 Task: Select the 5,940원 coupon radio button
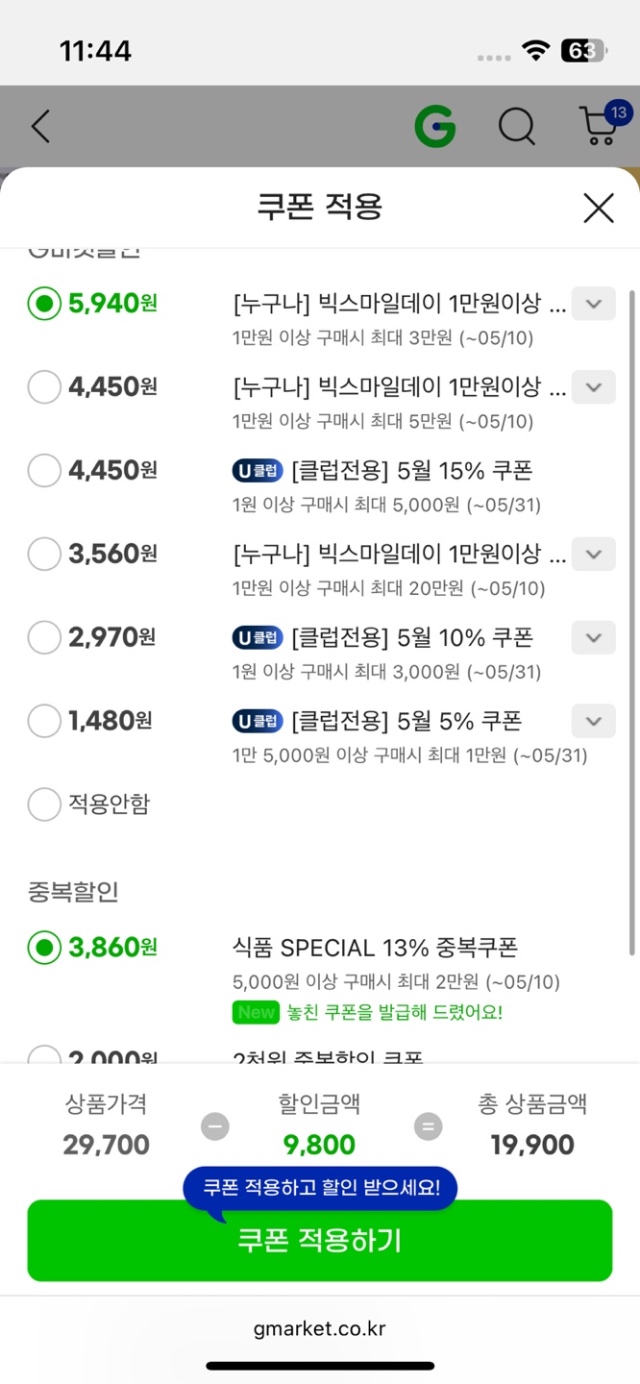coord(44,303)
